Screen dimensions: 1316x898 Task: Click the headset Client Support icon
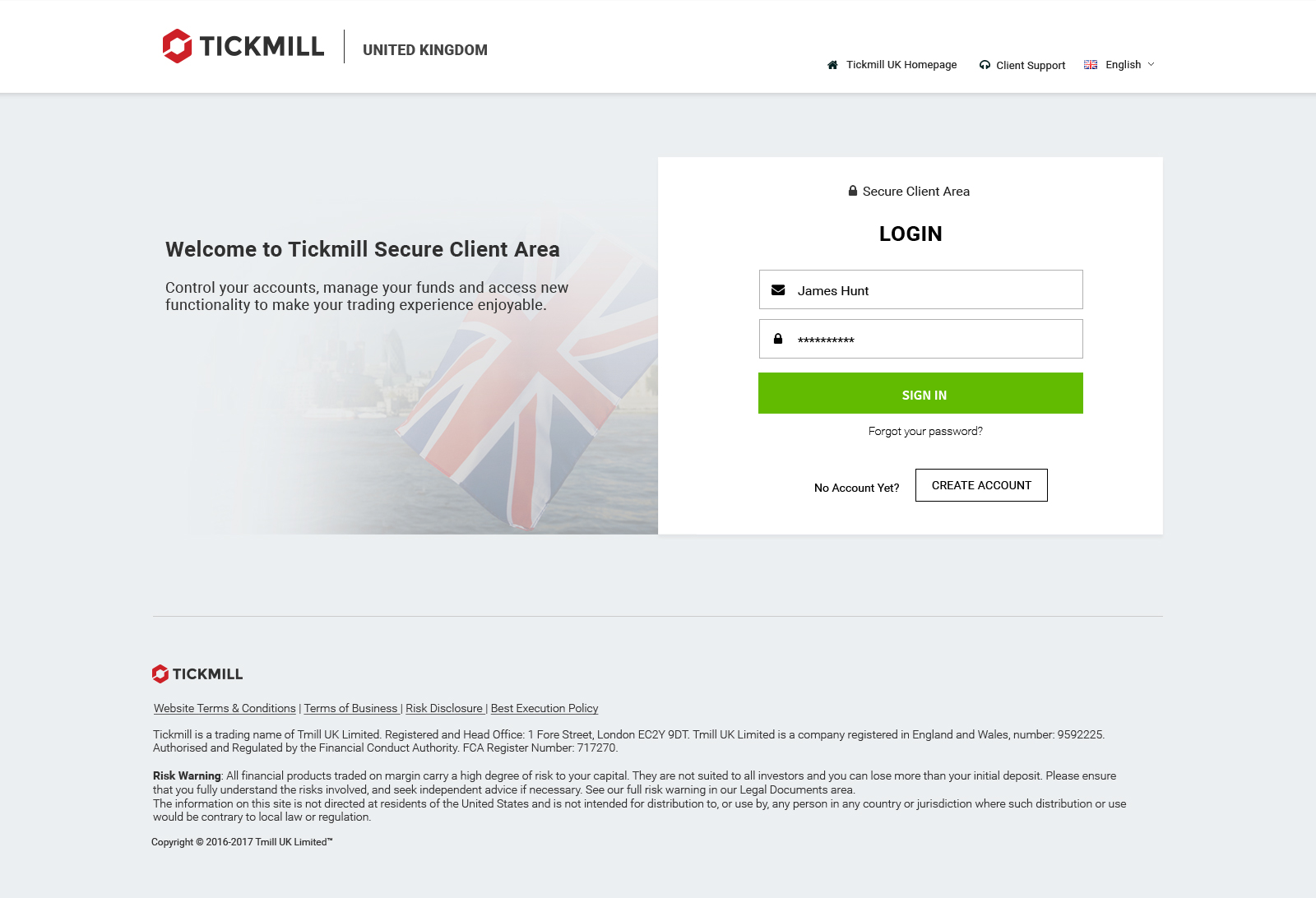(x=985, y=65)
